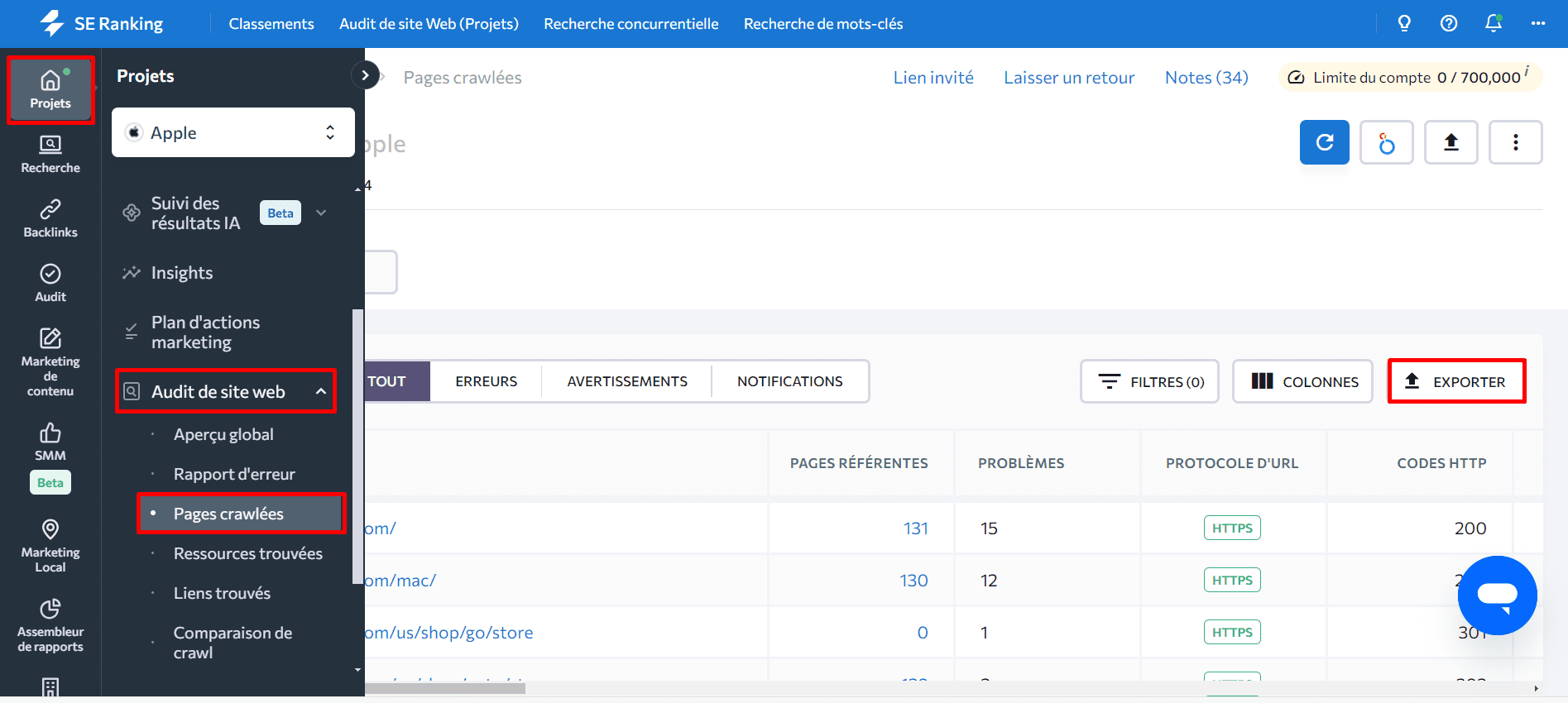Select Pages crawlées submenu item
This screenshot has width=1568, height=703.
pos(241,514)
